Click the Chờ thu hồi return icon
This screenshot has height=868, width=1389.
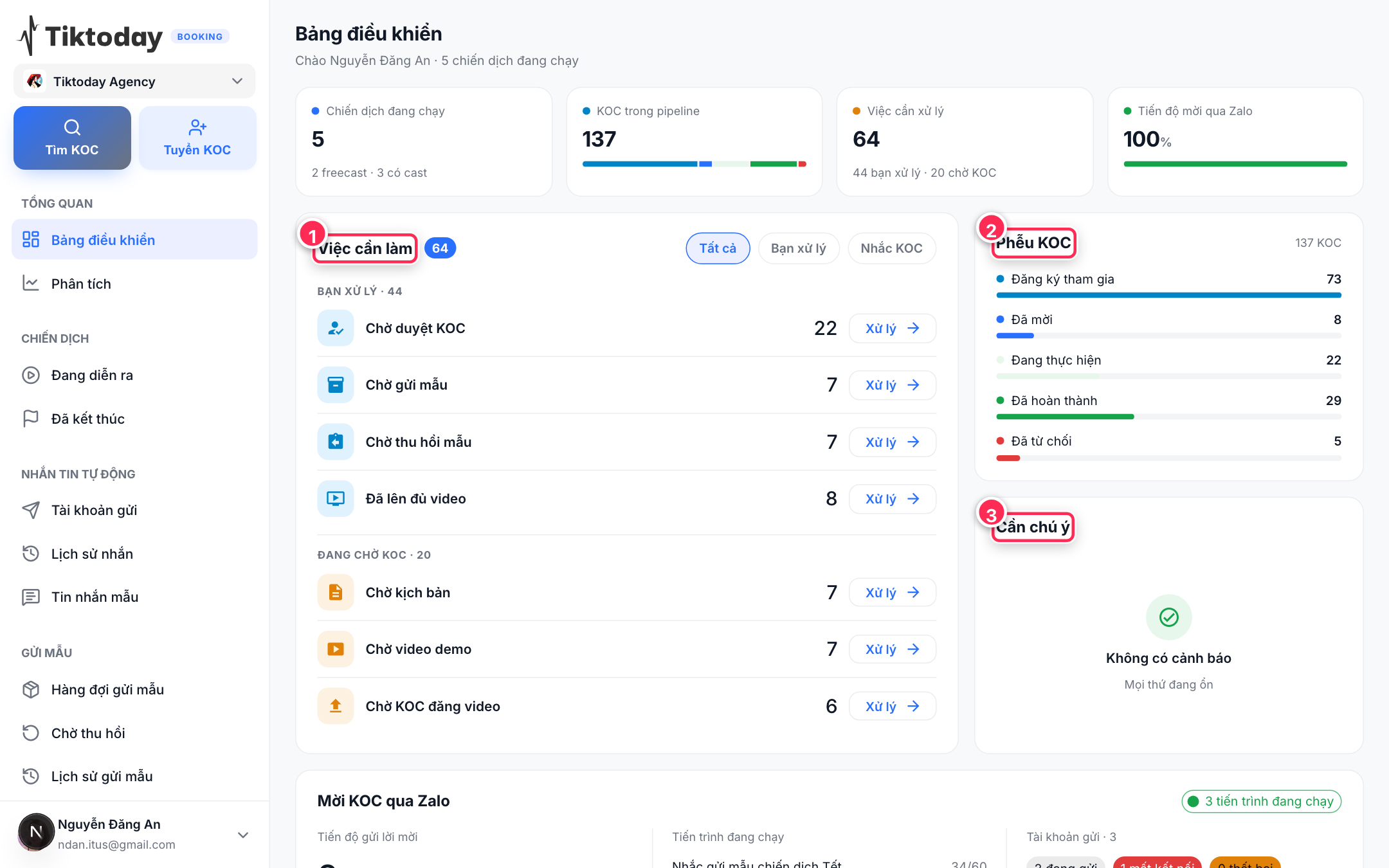pos(30,733)
